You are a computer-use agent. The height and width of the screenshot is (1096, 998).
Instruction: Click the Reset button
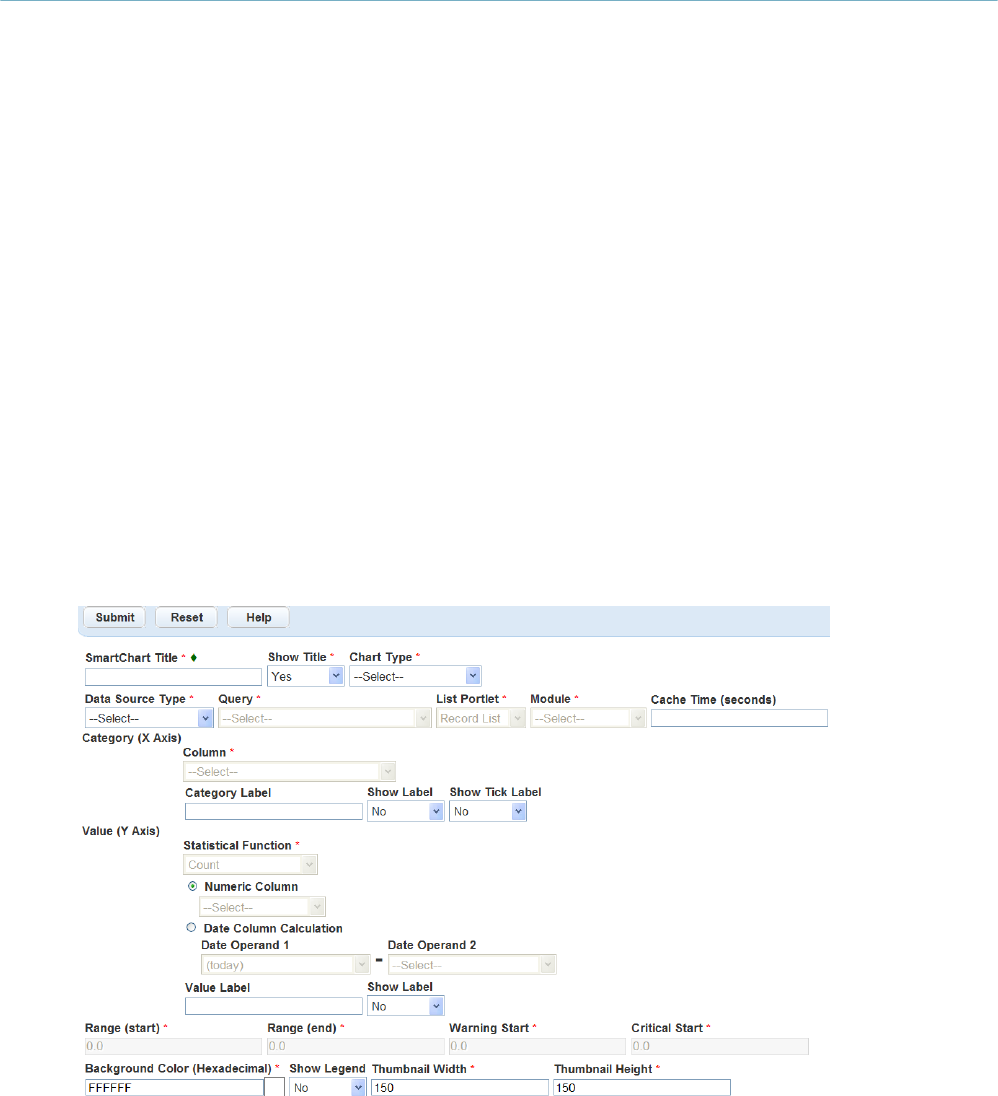(187, 617)
